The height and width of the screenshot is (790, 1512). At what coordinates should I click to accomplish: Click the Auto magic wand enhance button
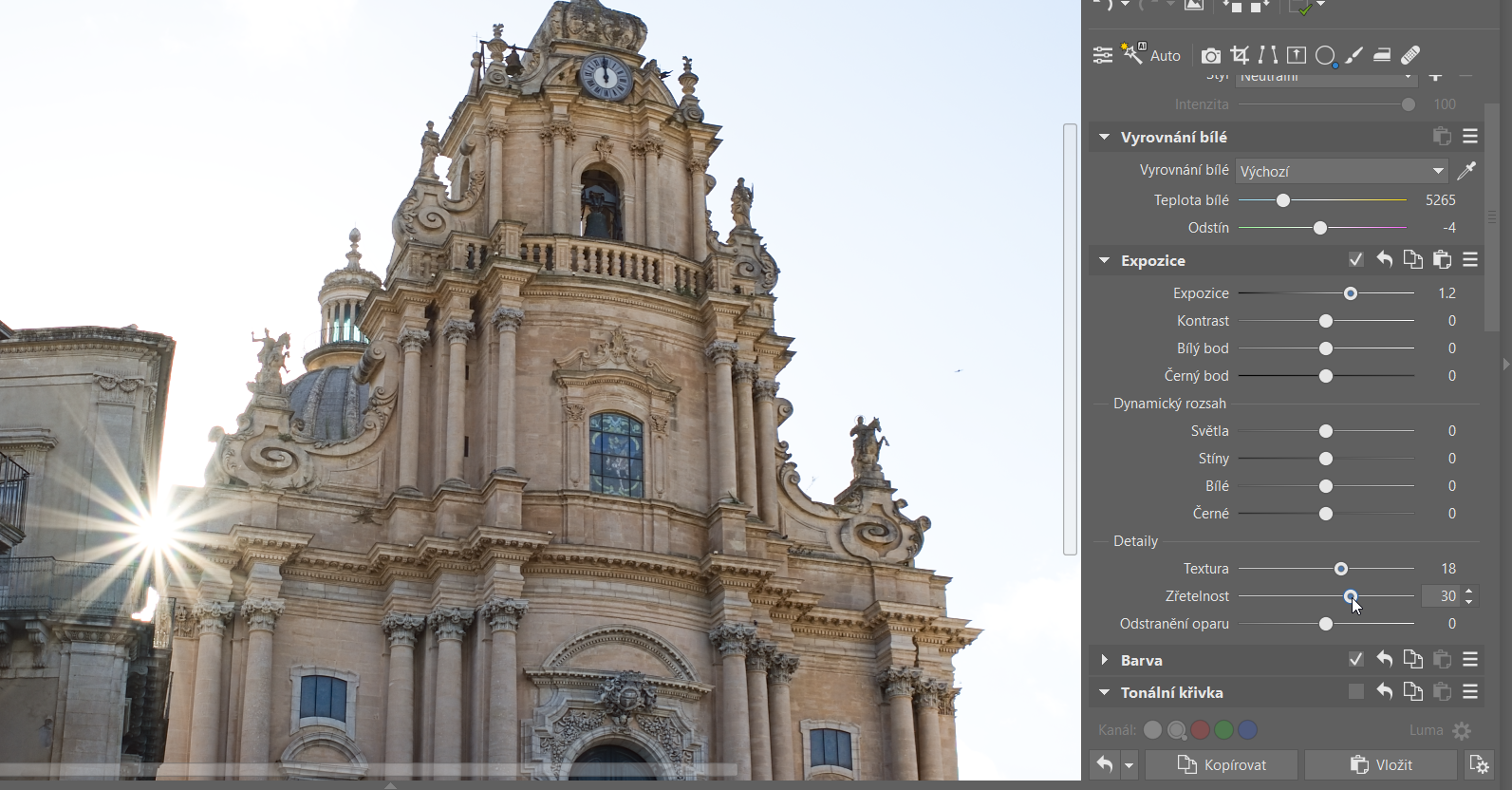(1150, 55)
